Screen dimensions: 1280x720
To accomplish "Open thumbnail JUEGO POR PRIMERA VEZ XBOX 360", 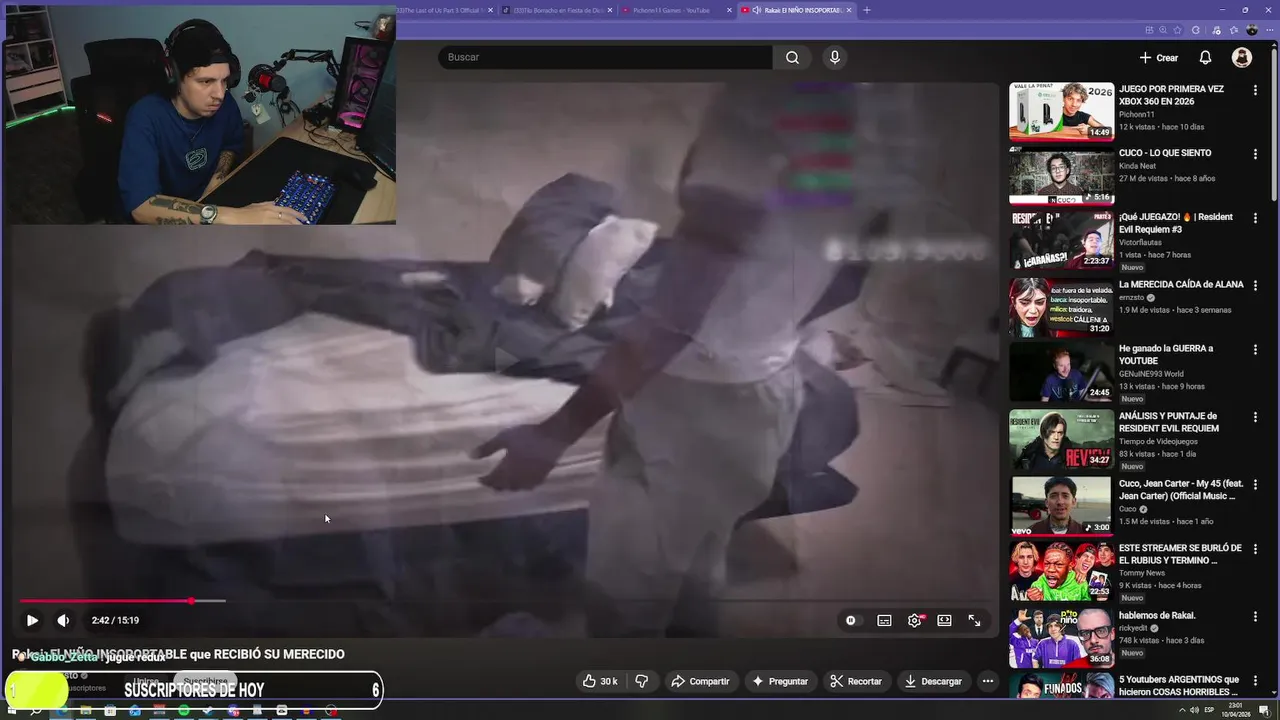I will click(x=1061, y=111).
